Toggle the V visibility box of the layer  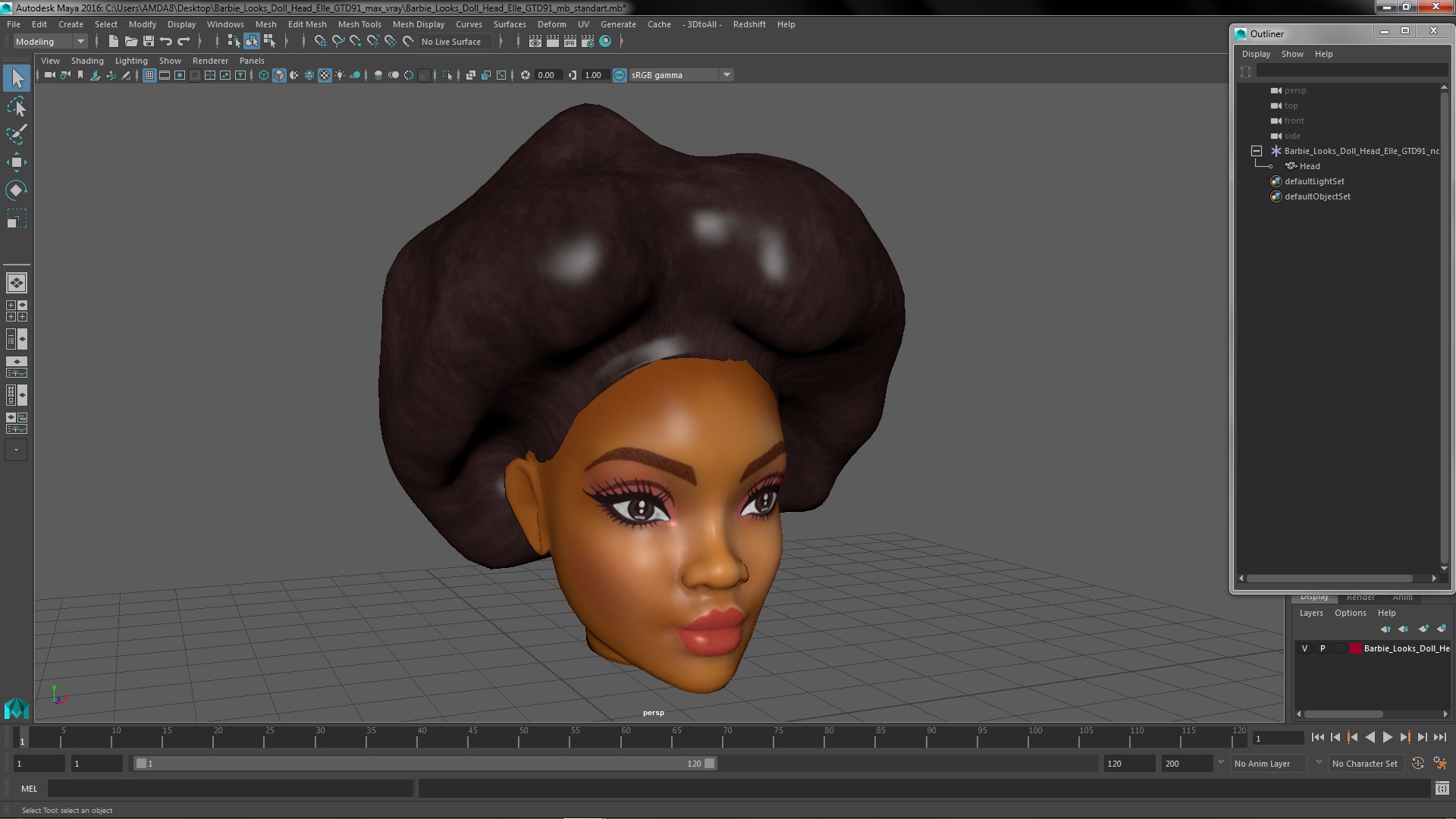1304,648
